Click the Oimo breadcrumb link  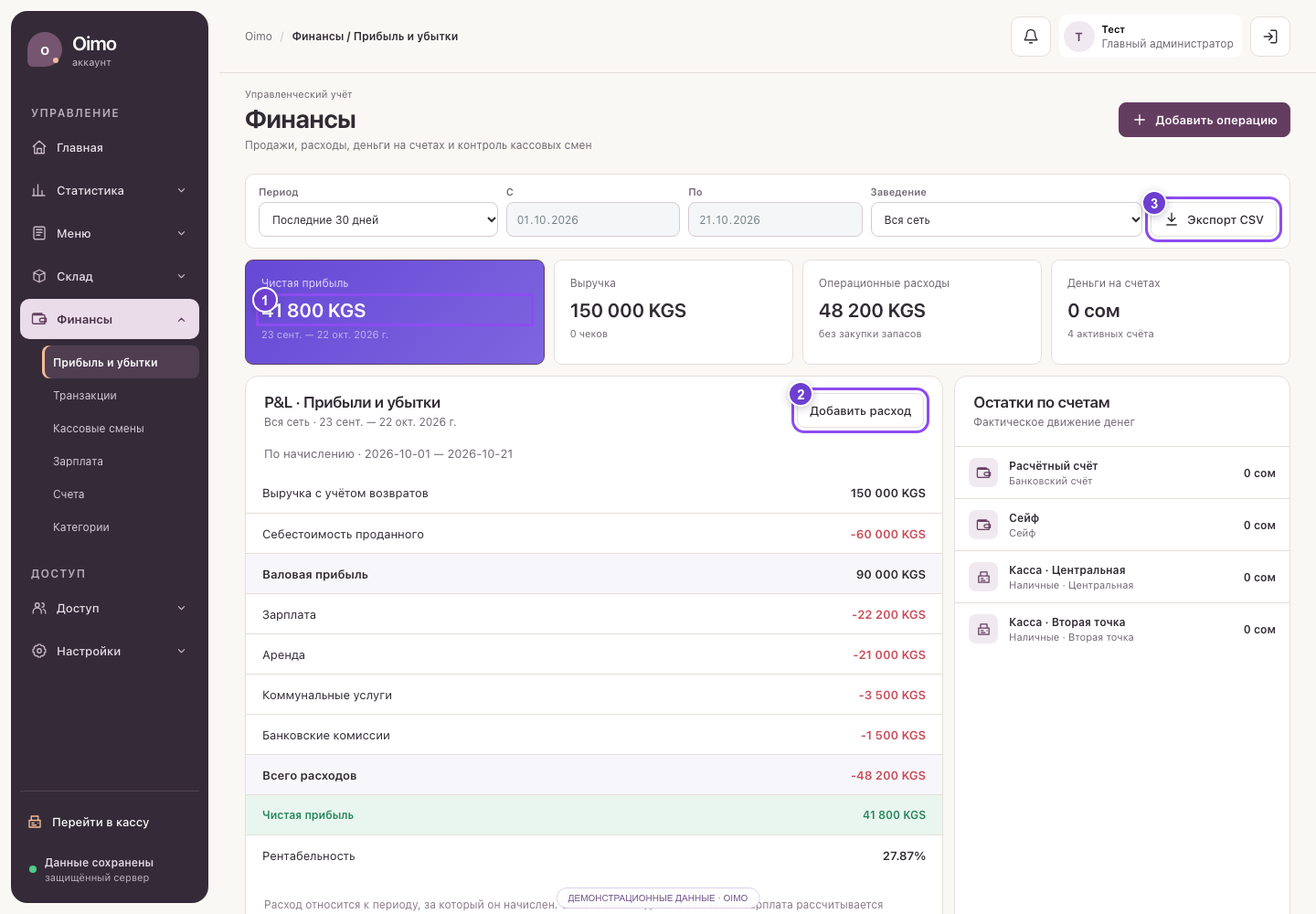[259, 37]
